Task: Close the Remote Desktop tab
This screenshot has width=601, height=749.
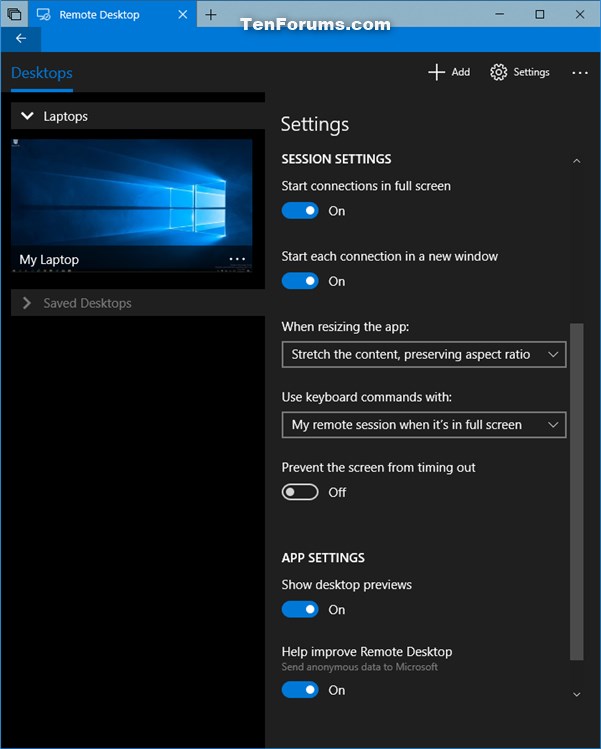Action: point(182,15)
